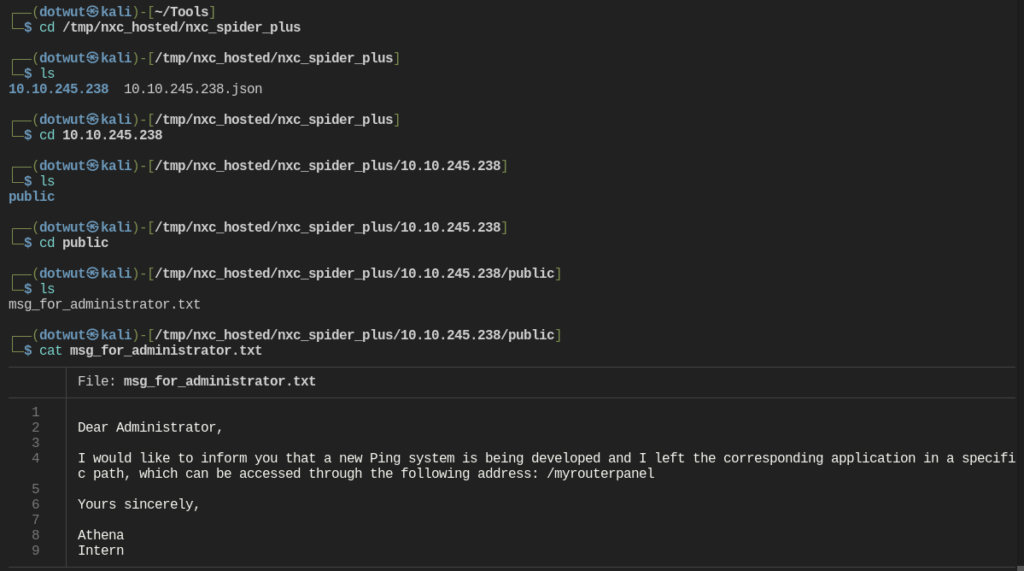Screen dimensions: 1024x571
Task: Click the cat msg_for_administrator.txt command
Action: (x=150, y=350)
